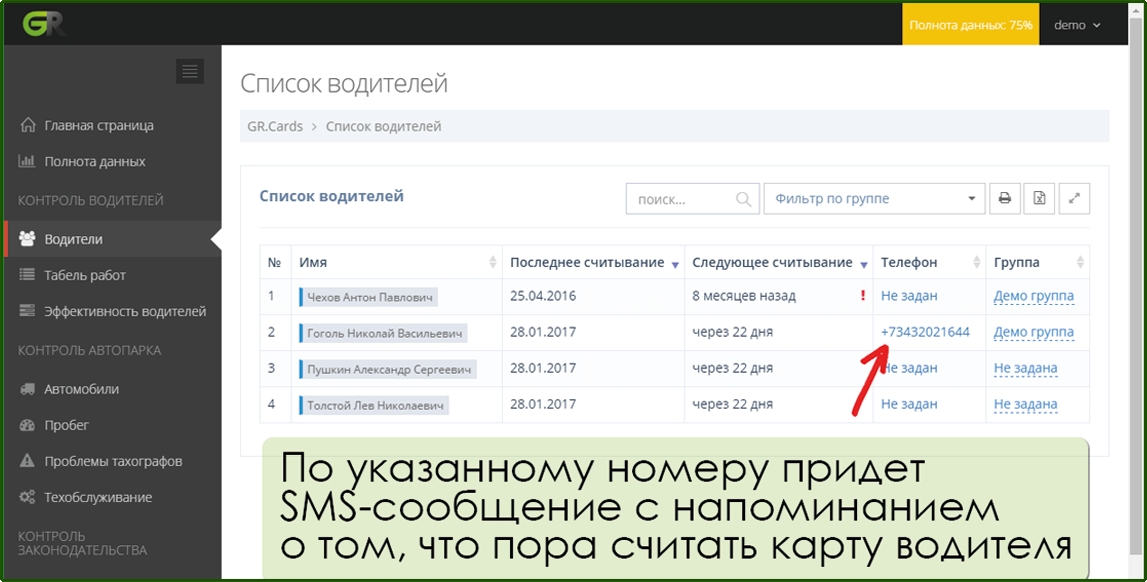Click the truck icon beside Автомобили
This screenshot has width=1147, height=582.
[x=27, y=389]
